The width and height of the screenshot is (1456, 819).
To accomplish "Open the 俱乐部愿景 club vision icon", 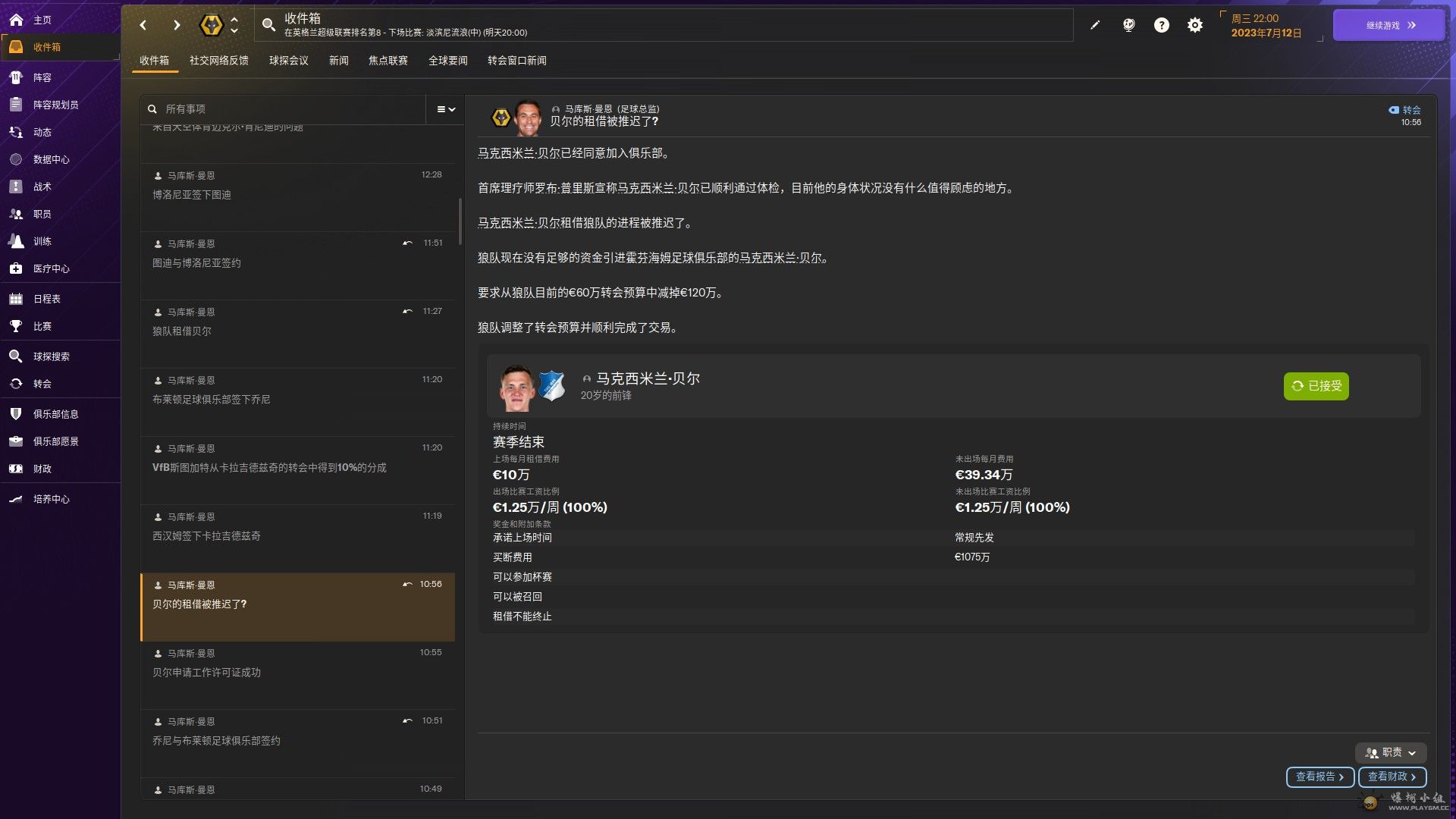I will 16,441.
